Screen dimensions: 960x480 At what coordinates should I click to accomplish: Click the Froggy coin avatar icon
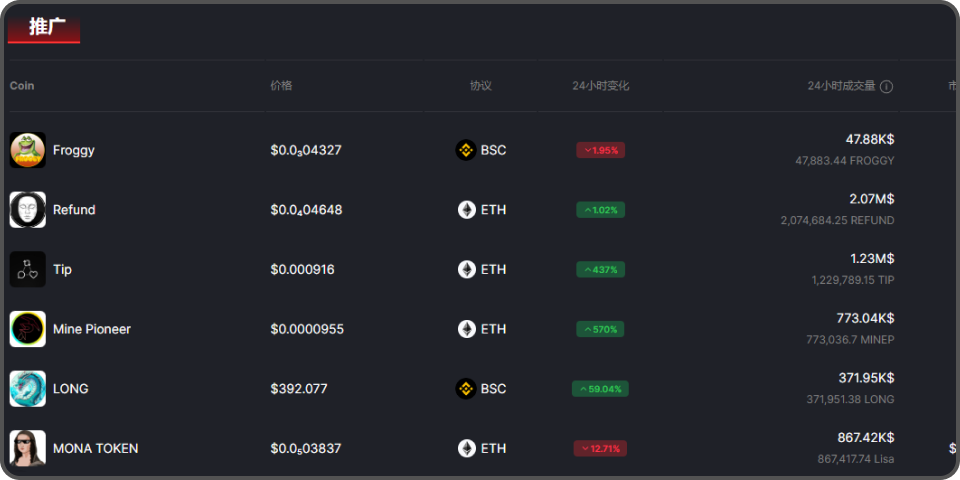28,150
